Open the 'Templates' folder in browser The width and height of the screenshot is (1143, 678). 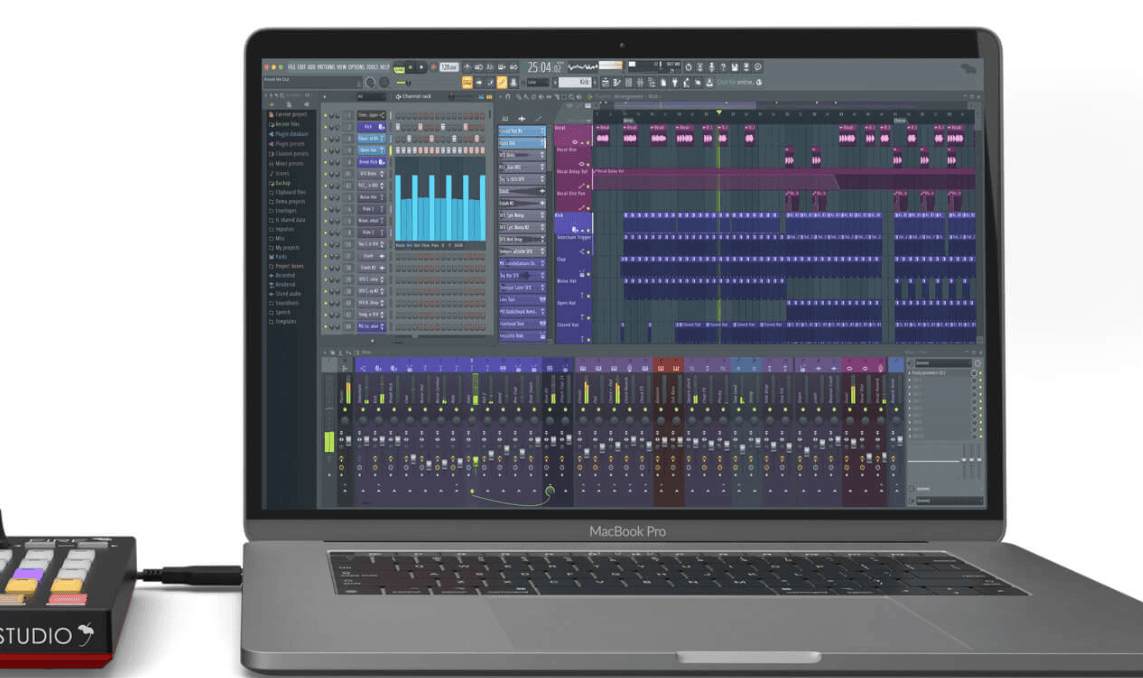[x=283, y=322]
